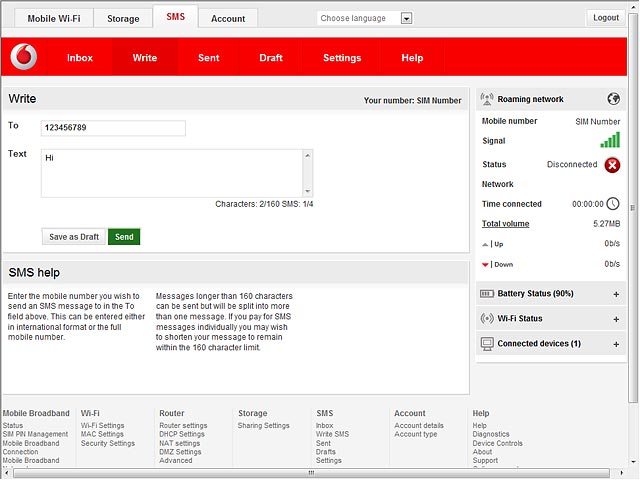Click the 5.27MB total volume value
The height and width of the screenshot is (480, 640).
point(607,224)
